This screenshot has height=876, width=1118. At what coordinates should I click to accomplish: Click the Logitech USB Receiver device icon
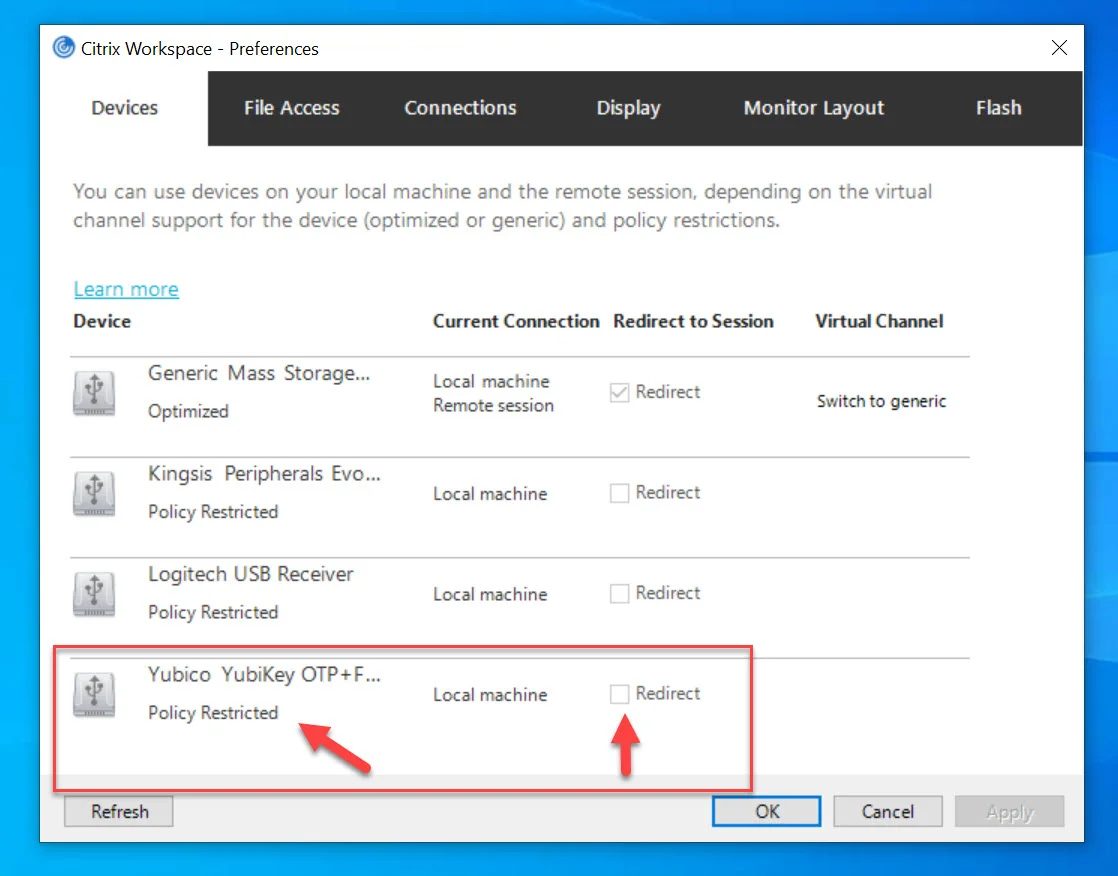coord(94,594)
